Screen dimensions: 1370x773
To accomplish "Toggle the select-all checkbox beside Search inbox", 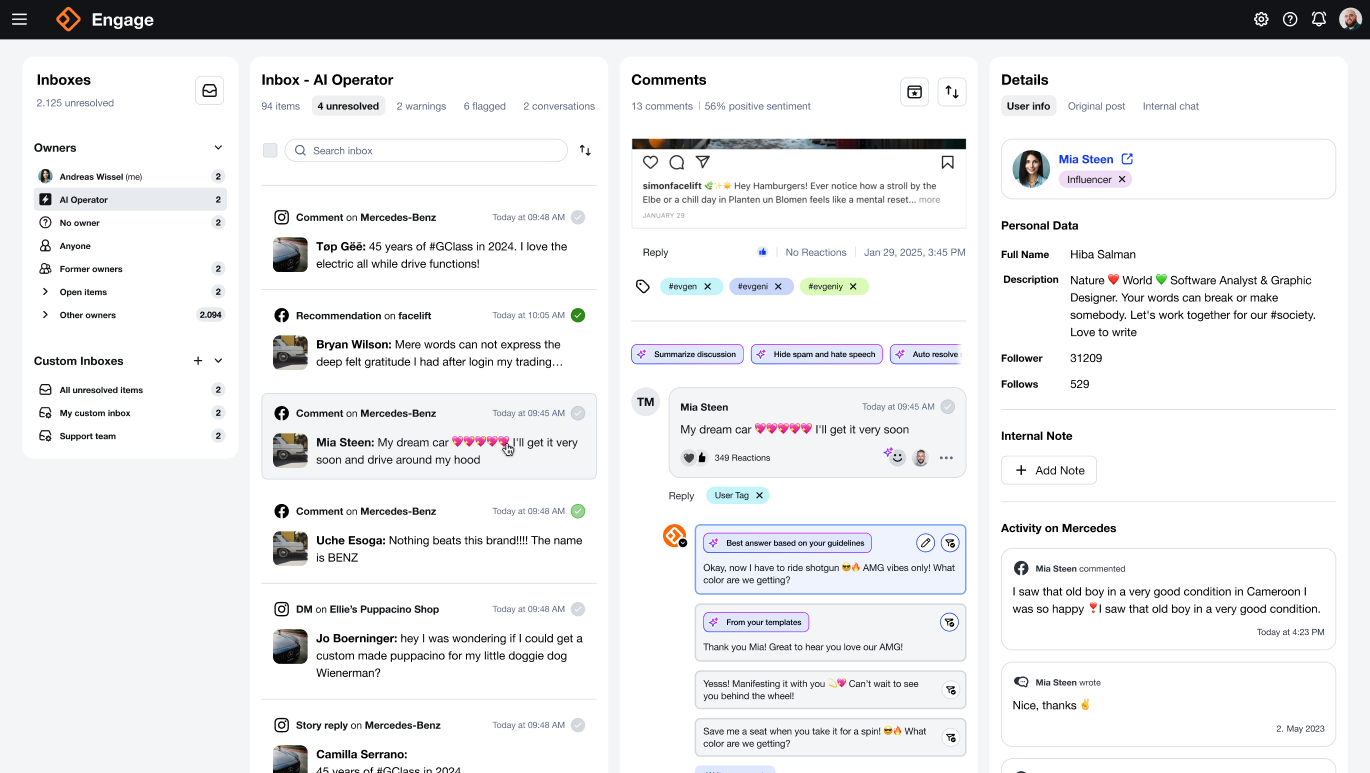I will [x=270, y=150].
